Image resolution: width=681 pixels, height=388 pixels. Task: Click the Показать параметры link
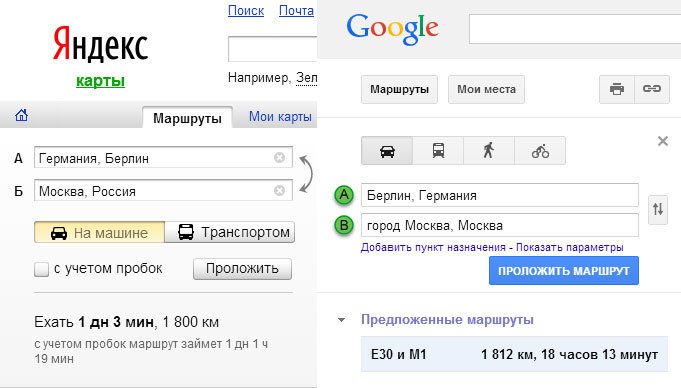click(x=569, y=248)
